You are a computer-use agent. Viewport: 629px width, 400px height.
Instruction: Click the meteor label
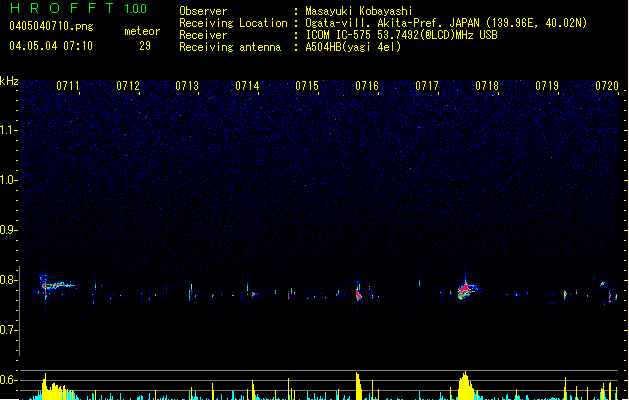pos(142,31)
